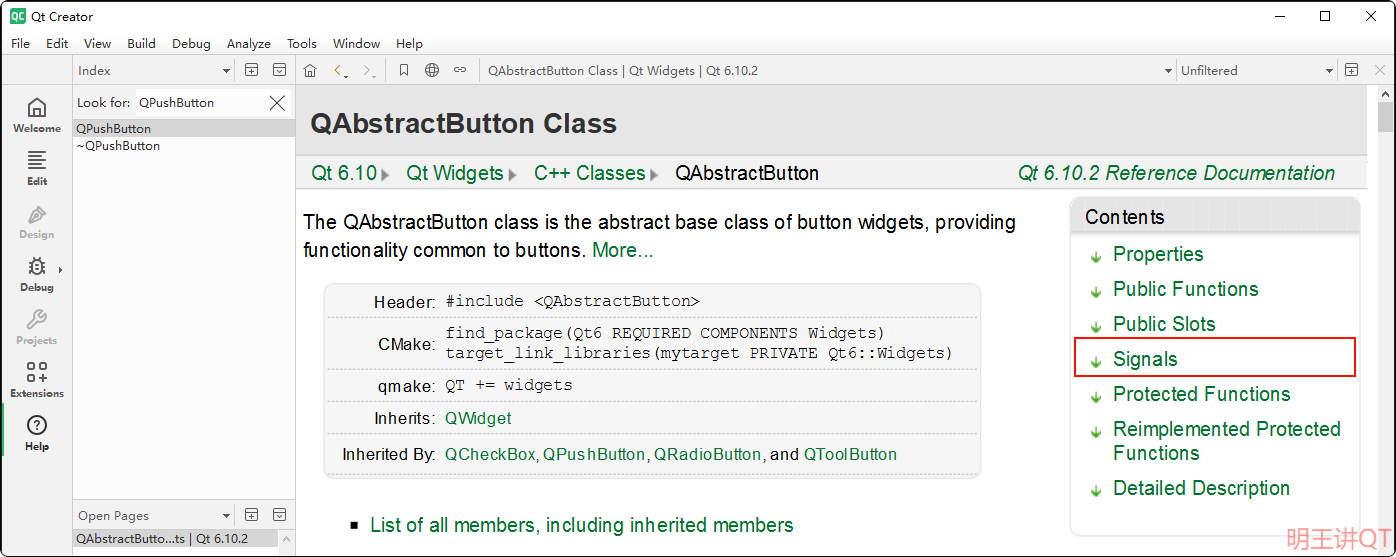Open the File menu
This screenshot has width=1396, height=557.
click(20, 43)
